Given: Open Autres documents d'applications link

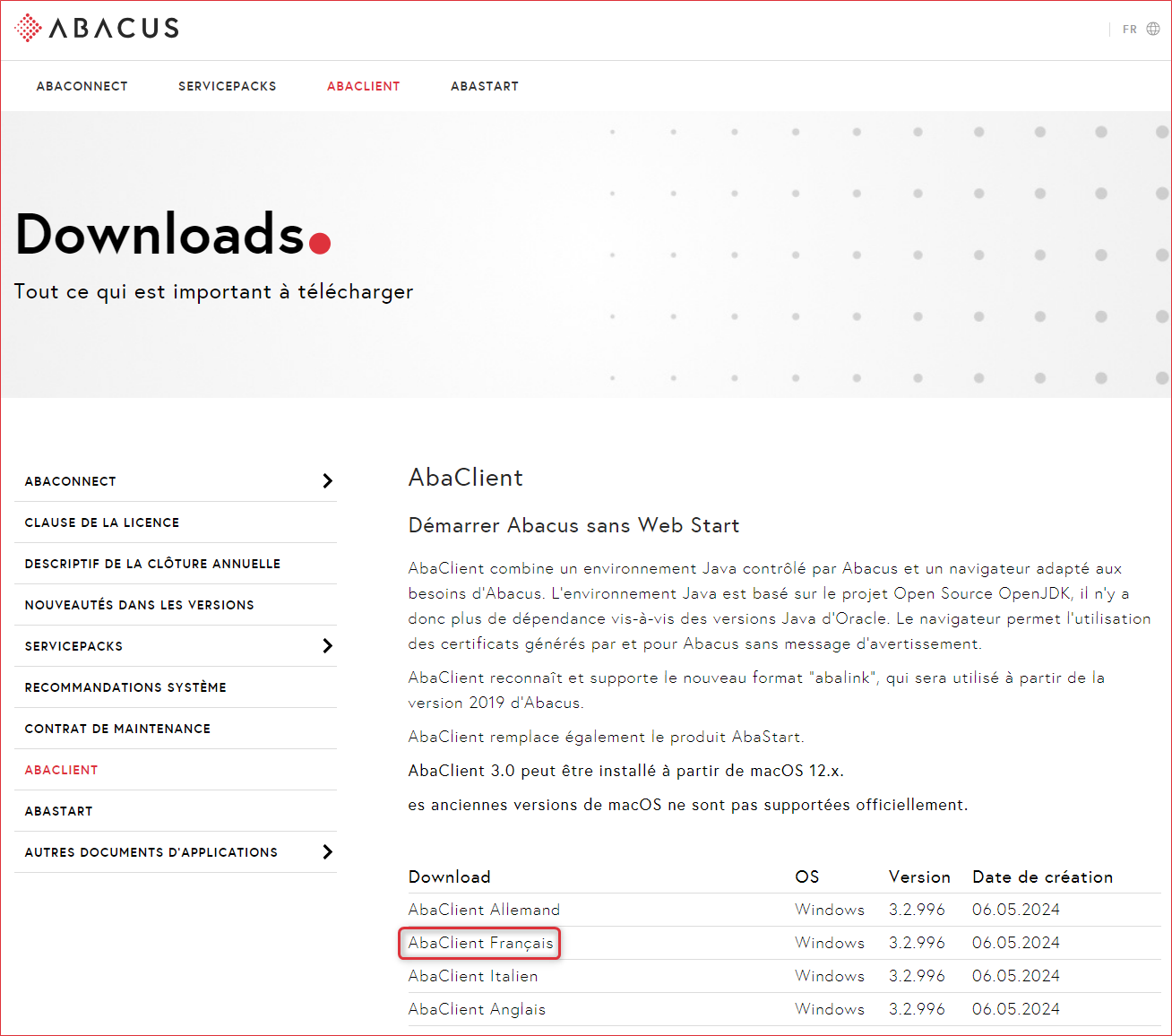Looking at the screenshot, I should 151,852.
